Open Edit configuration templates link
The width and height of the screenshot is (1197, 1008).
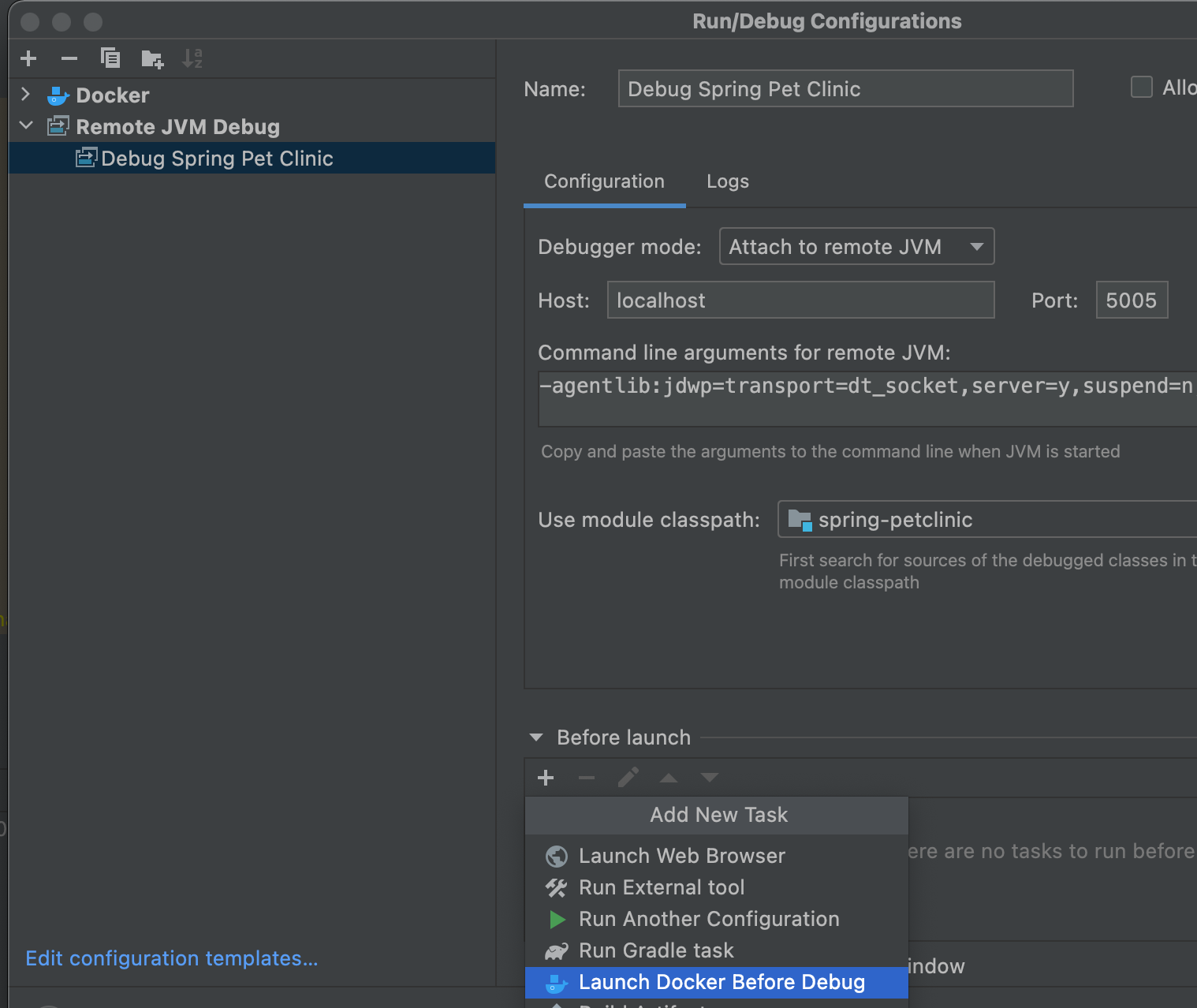172,958
